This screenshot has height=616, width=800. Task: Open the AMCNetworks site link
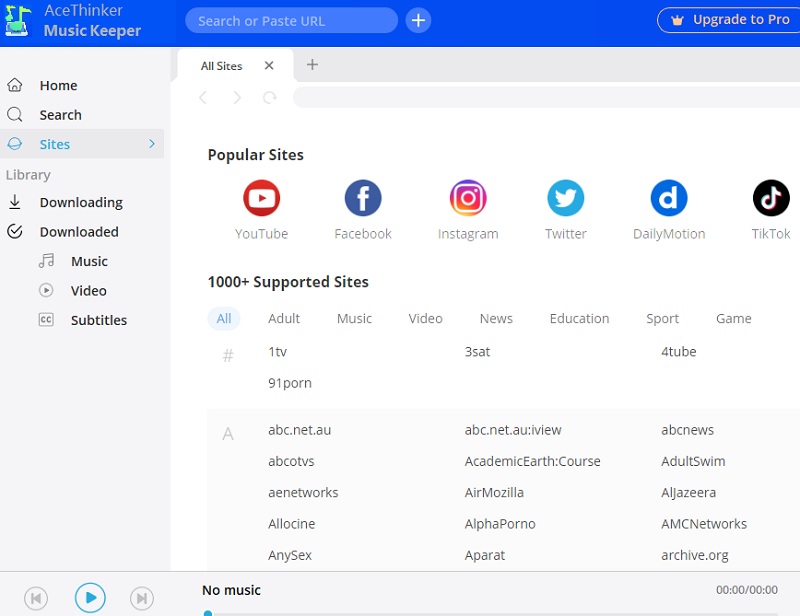pos(704,524)
